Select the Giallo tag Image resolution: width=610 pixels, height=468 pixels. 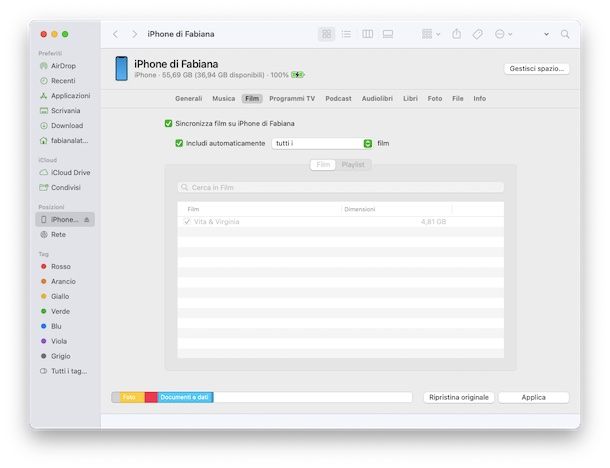[55, 296]
